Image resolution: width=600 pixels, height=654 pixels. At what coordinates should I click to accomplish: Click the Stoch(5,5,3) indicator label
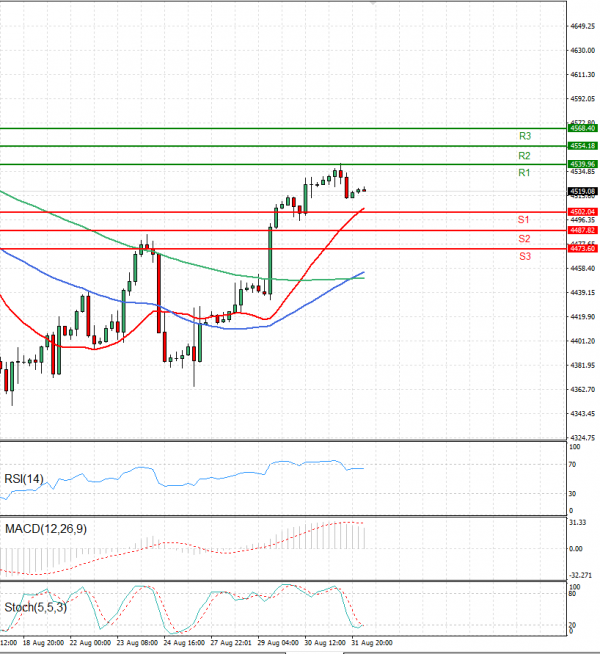[35, 607]
